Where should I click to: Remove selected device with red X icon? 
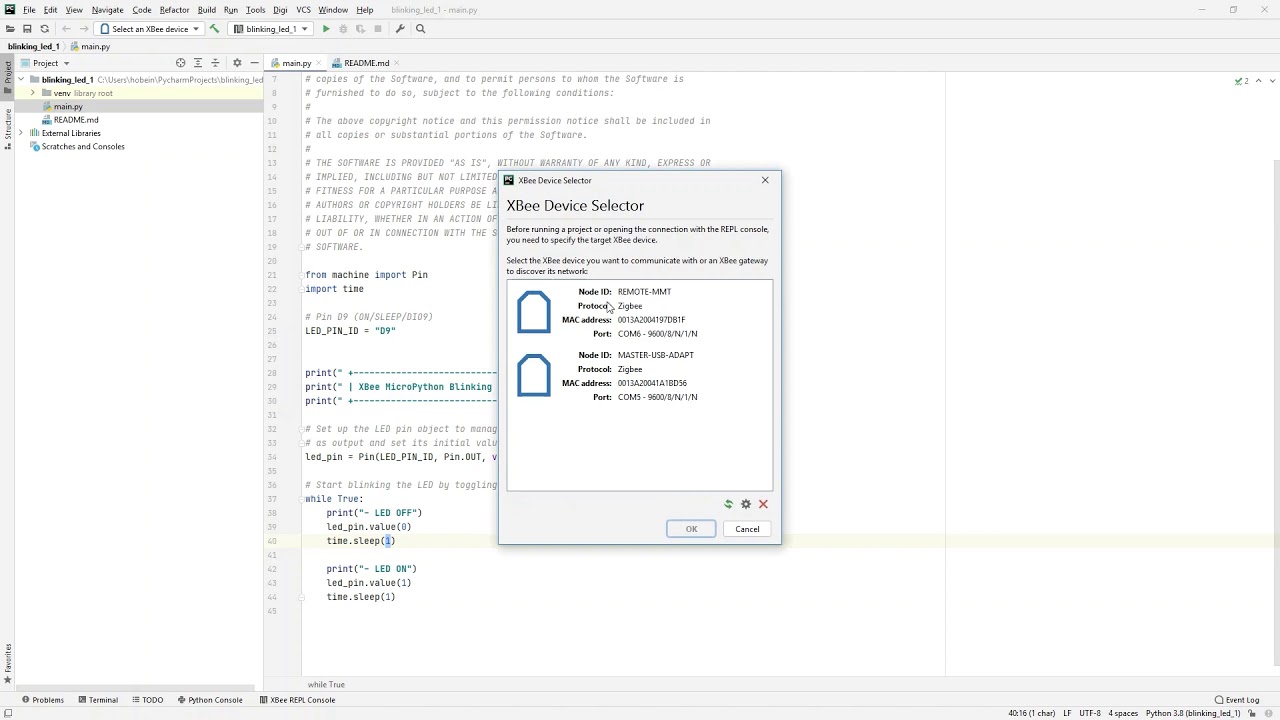[763, 504]
